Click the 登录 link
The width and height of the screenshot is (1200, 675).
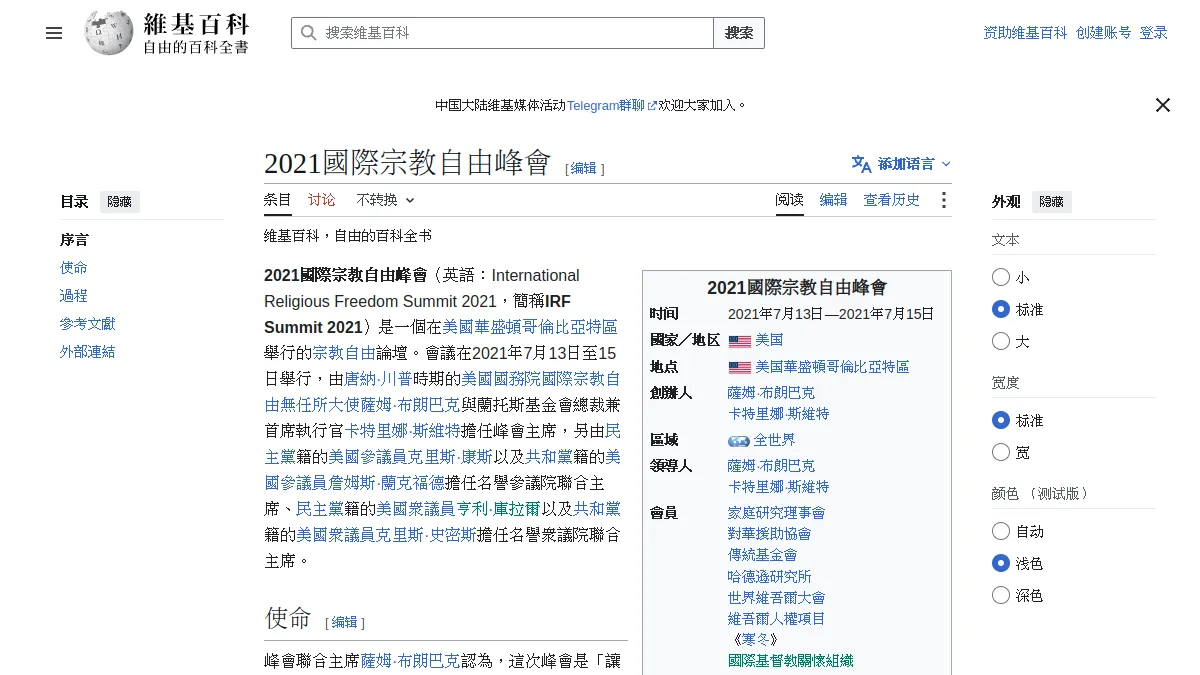[1154, 33]
